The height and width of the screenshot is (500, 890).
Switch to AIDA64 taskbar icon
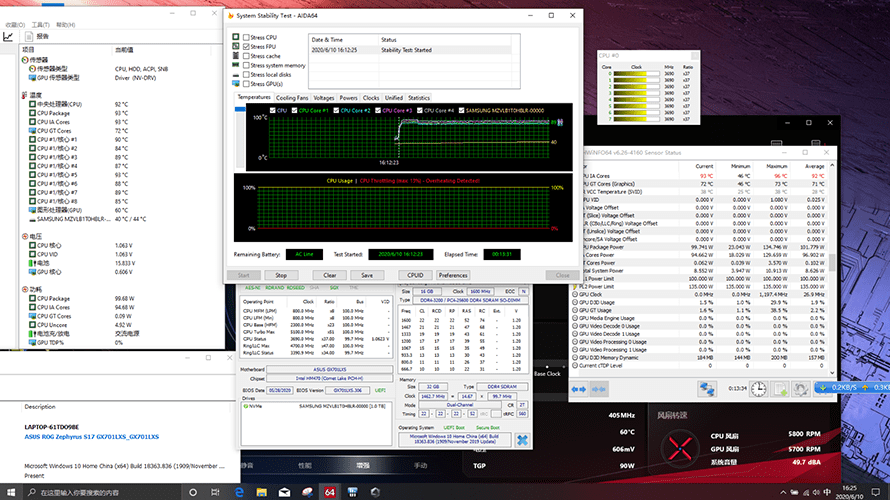[330, 492]
